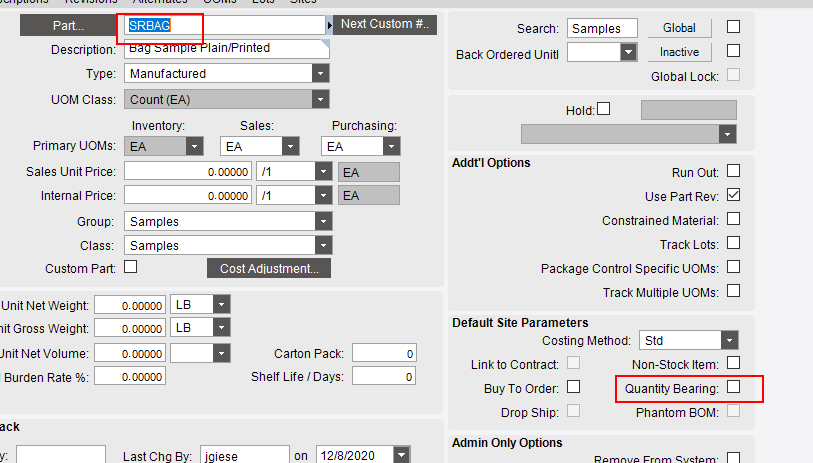Open the Cost Adjustment... dialog
The width and height of the screenshot is (813, 463).
tap(268, 268)
